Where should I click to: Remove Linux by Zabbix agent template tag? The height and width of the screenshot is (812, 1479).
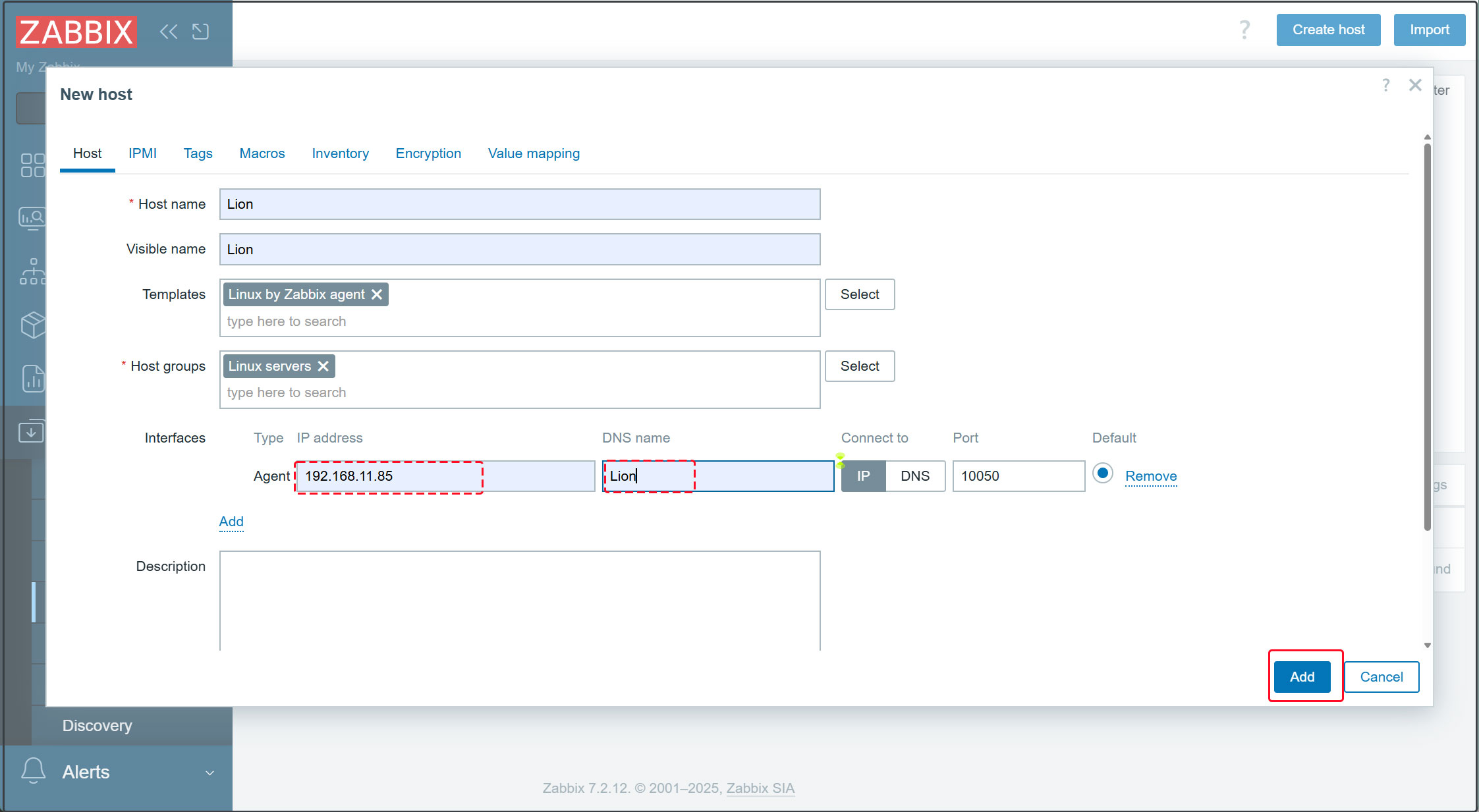377,294
